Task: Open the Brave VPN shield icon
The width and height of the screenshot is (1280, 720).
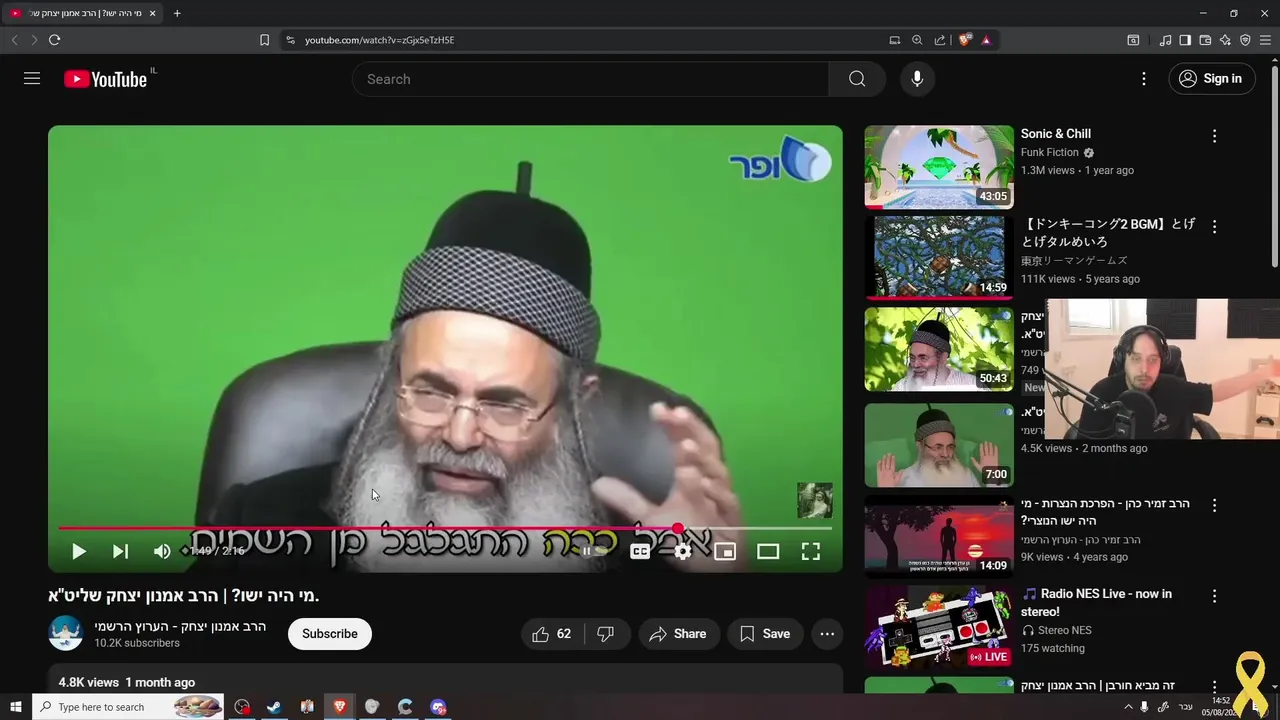Action: click(x=1245, y=40)
